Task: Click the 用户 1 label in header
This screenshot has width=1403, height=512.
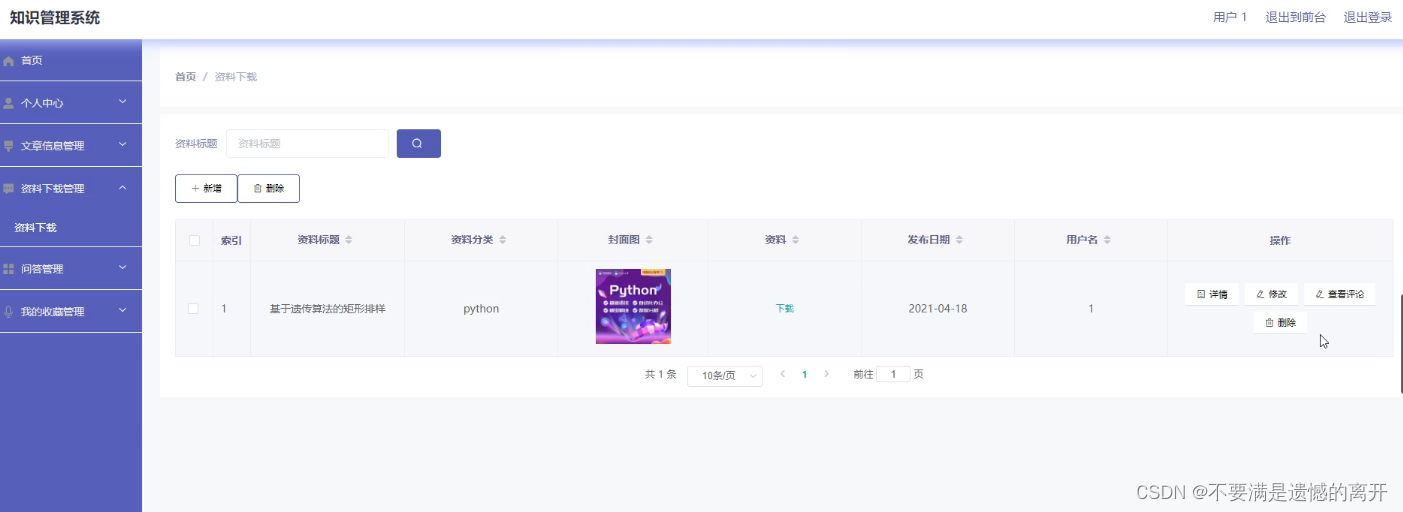Action: click(1230, 17)
